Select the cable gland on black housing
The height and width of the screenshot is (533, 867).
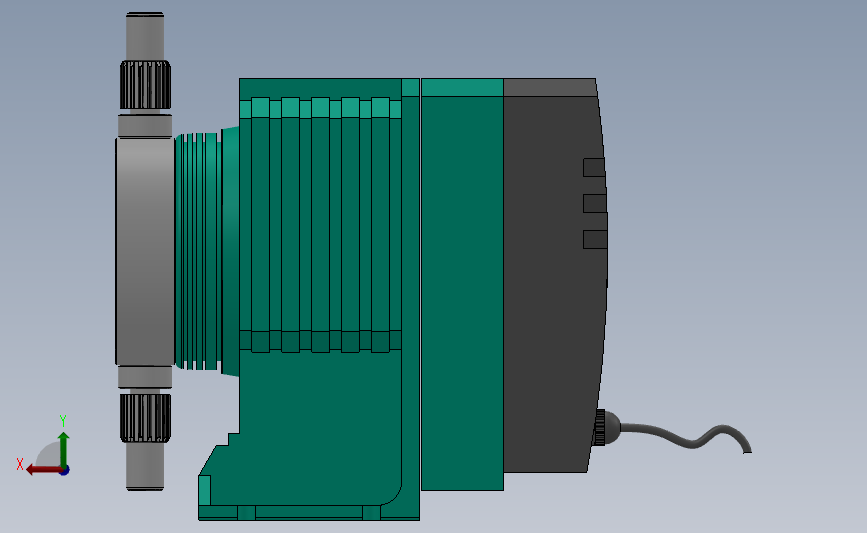click(606, 427)
